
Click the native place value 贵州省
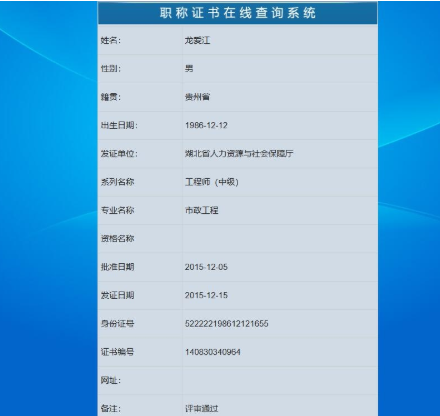pos(197,97)
